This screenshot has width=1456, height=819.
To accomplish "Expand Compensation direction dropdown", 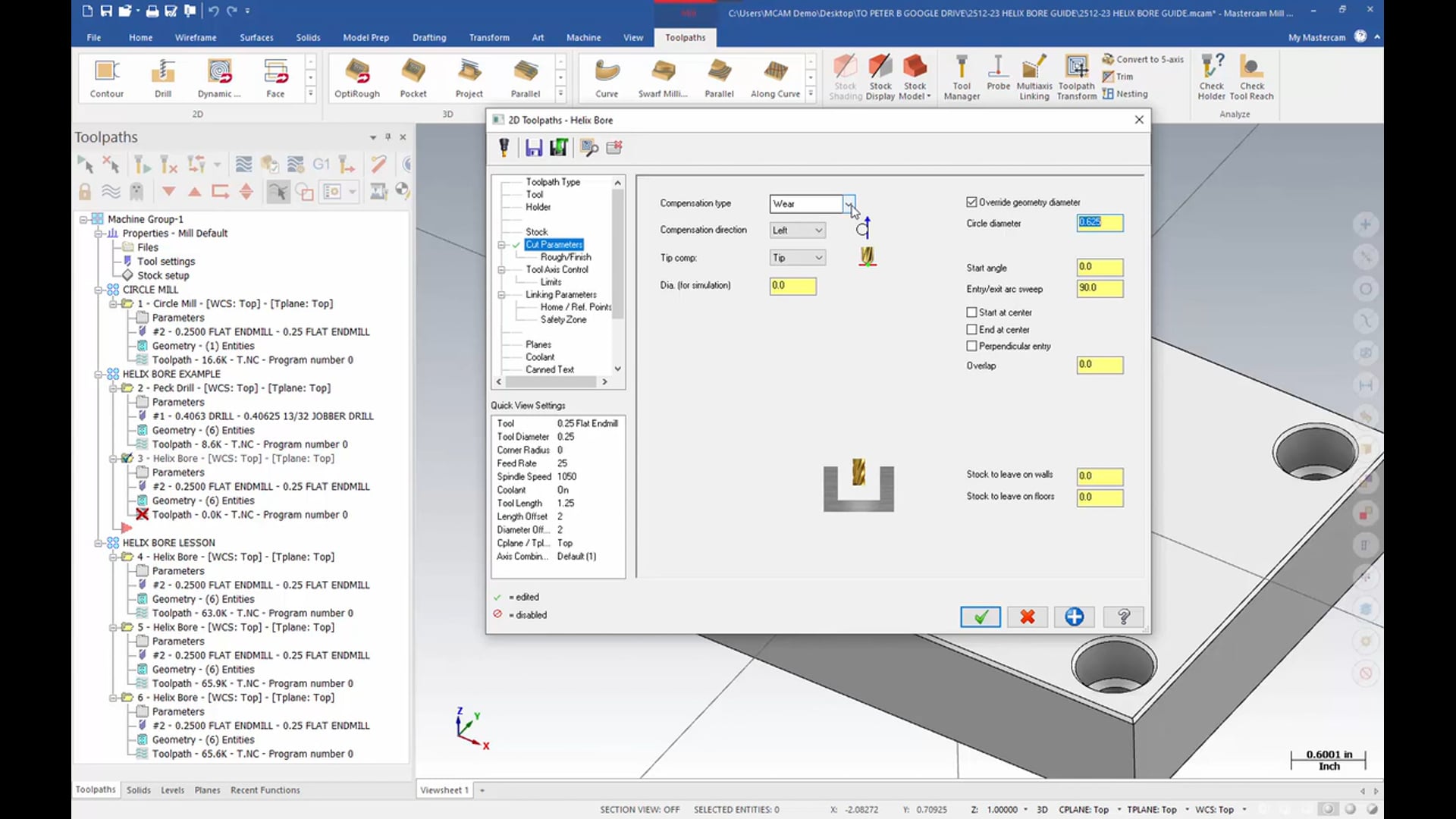I will tap(818, 230).
